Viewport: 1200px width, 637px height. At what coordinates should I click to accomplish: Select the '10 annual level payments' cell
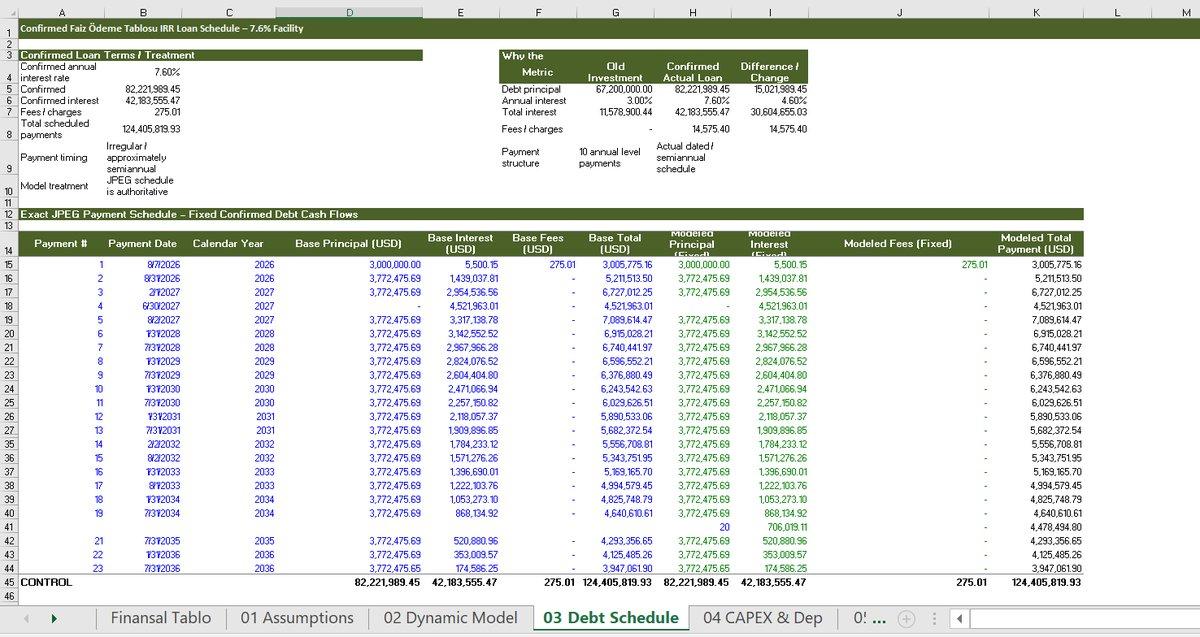click(x=615, y=157)
